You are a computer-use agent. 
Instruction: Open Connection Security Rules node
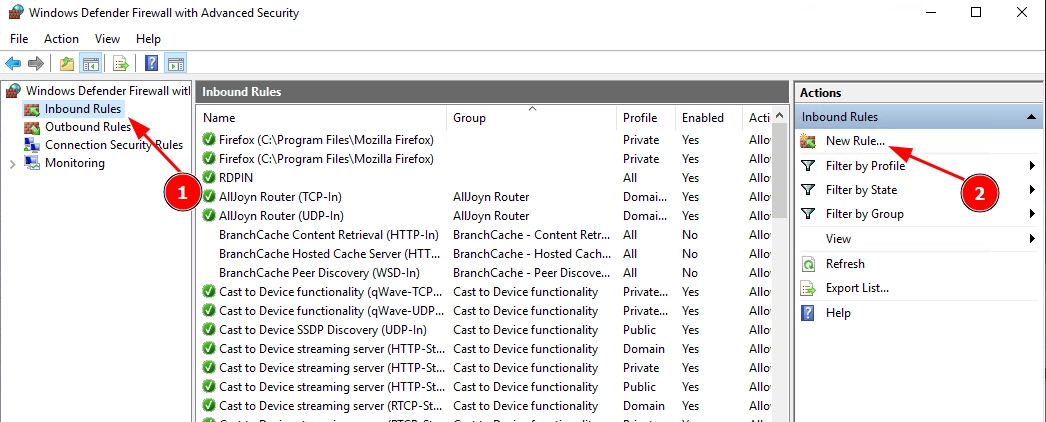113,145
